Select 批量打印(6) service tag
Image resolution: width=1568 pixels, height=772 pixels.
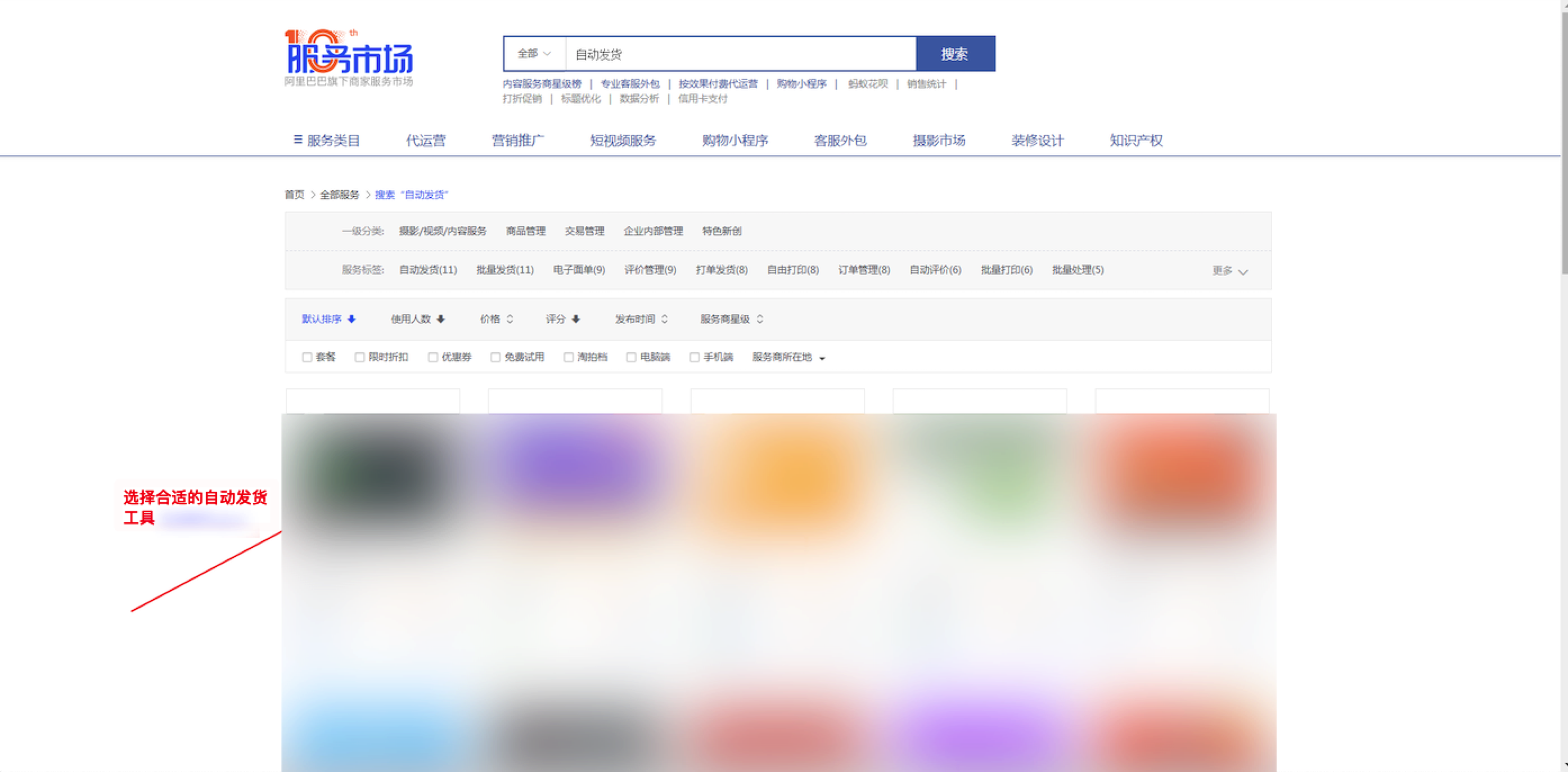click(1006, 270)
